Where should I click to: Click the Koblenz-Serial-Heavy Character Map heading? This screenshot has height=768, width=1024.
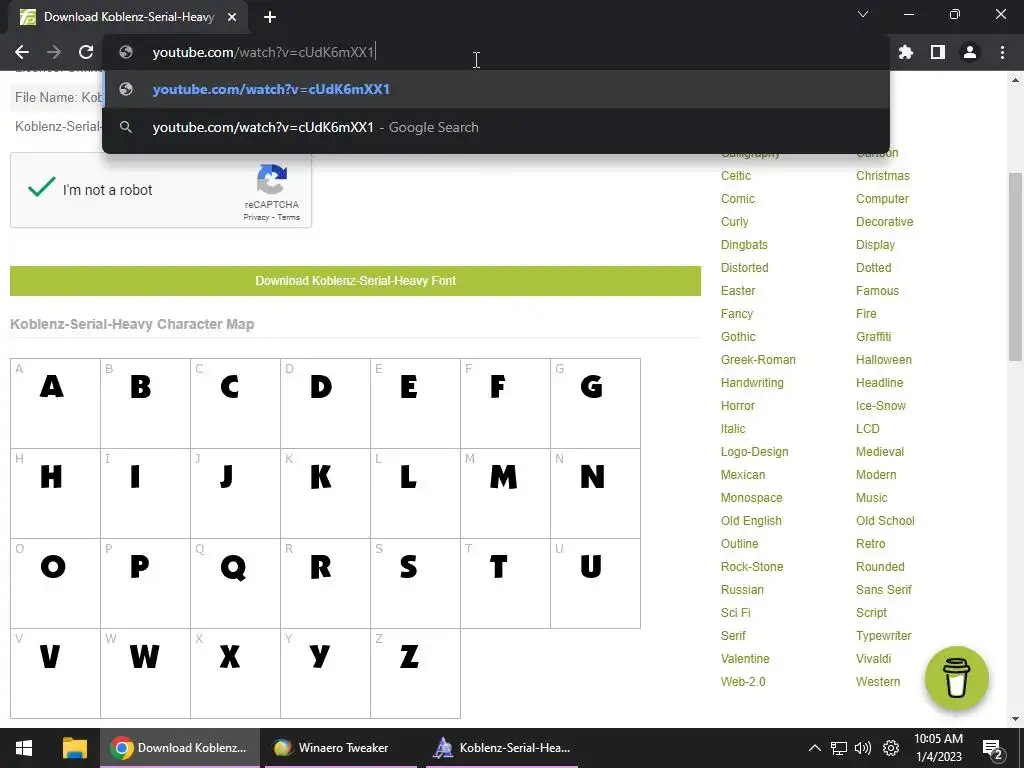click(132, 325)
